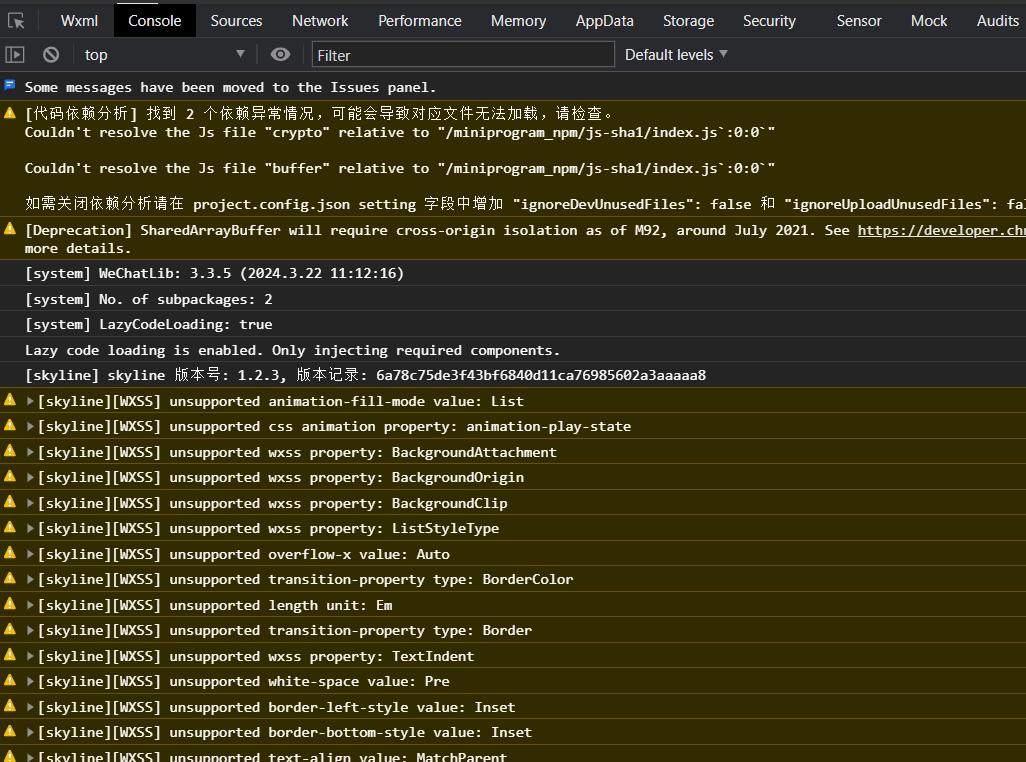Open the Security tab
1026x762 pixels.
pos(769,21)
